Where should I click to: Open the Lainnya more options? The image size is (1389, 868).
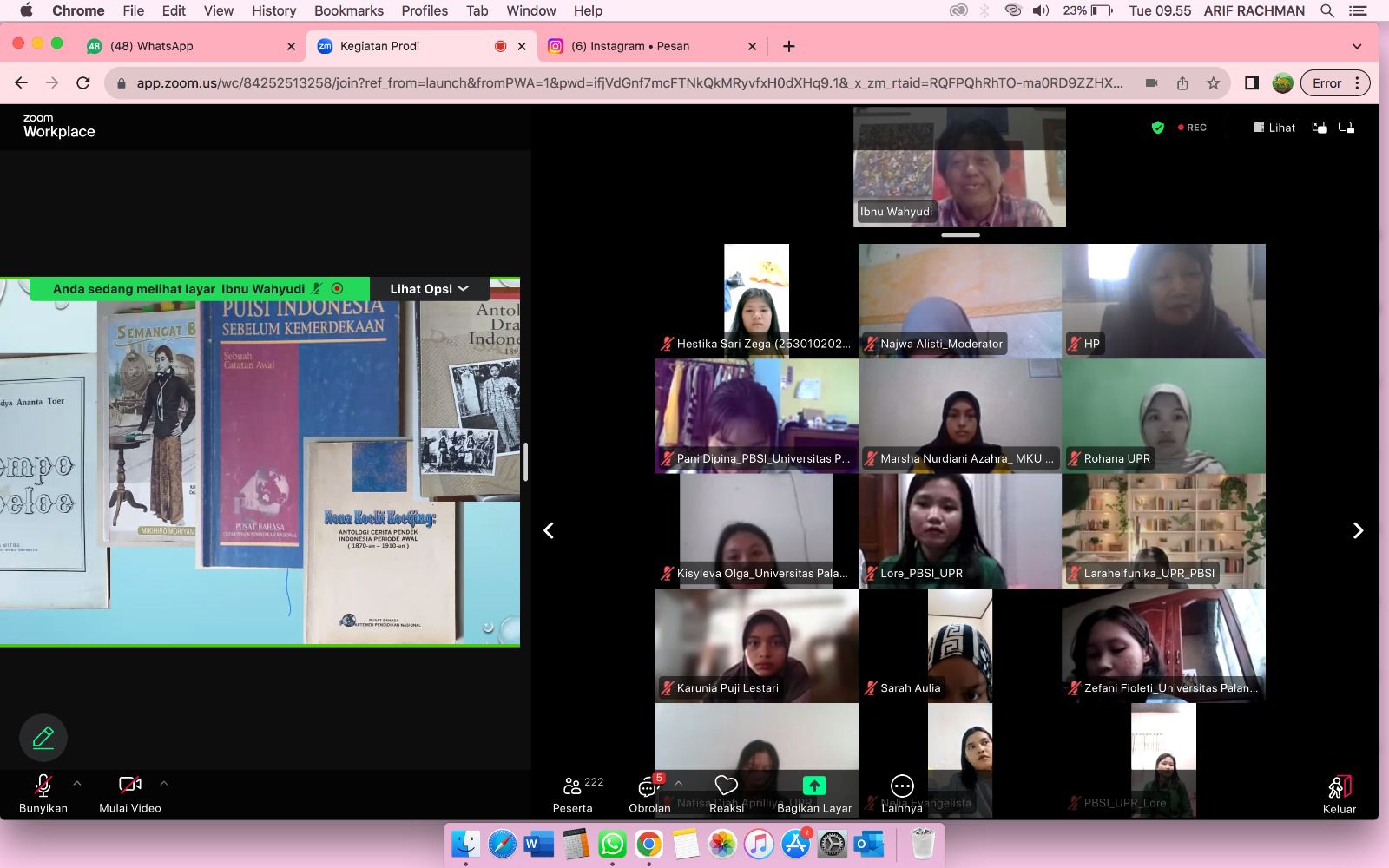(902, 786)
